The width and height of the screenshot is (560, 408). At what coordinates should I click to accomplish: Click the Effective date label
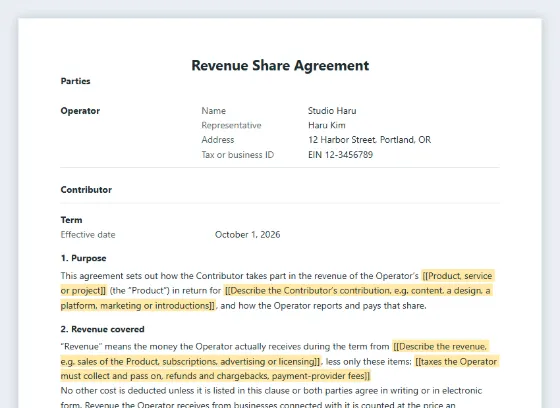coord(88,235)
